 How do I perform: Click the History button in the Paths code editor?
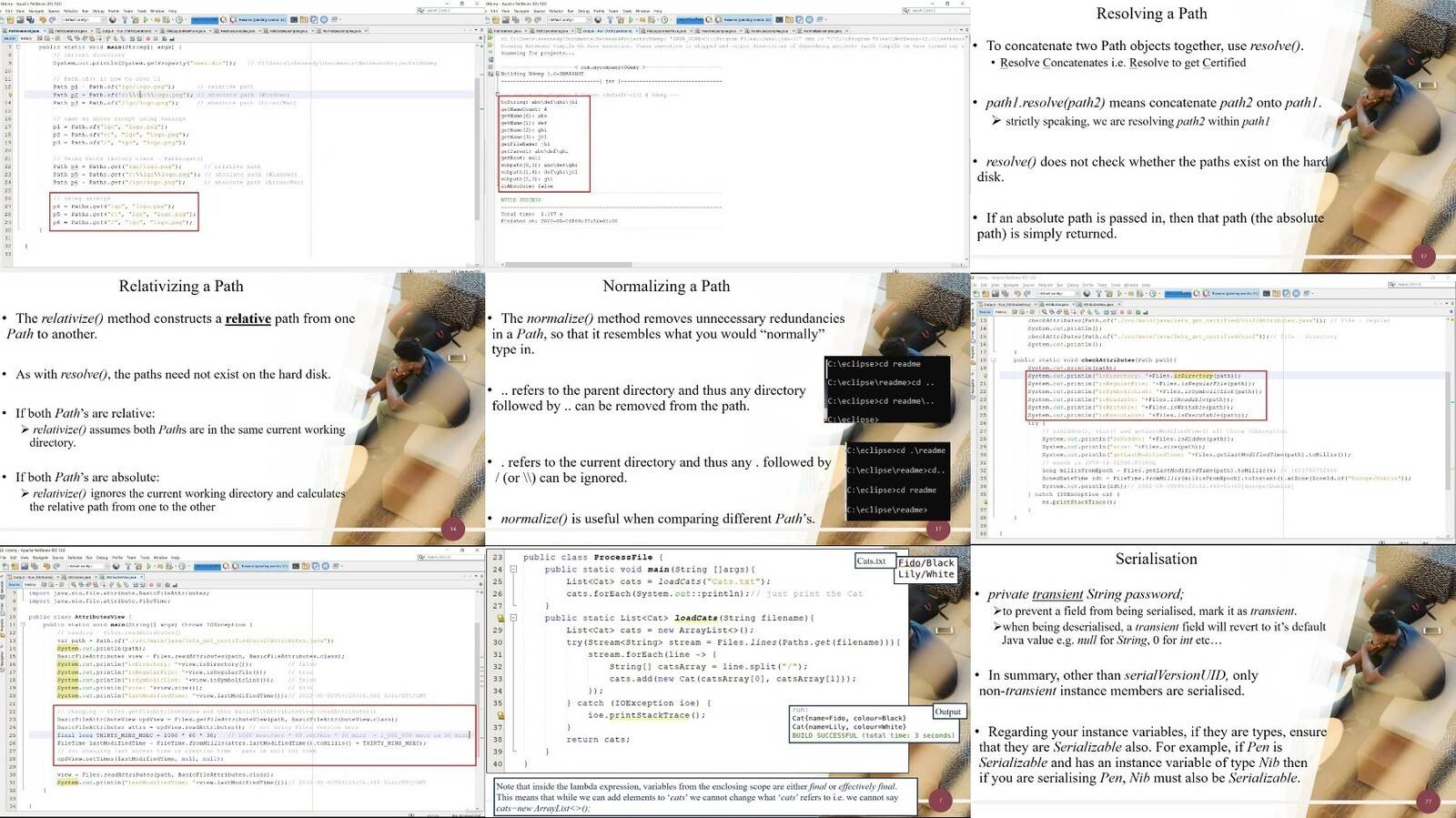click(x=25, y=38)
